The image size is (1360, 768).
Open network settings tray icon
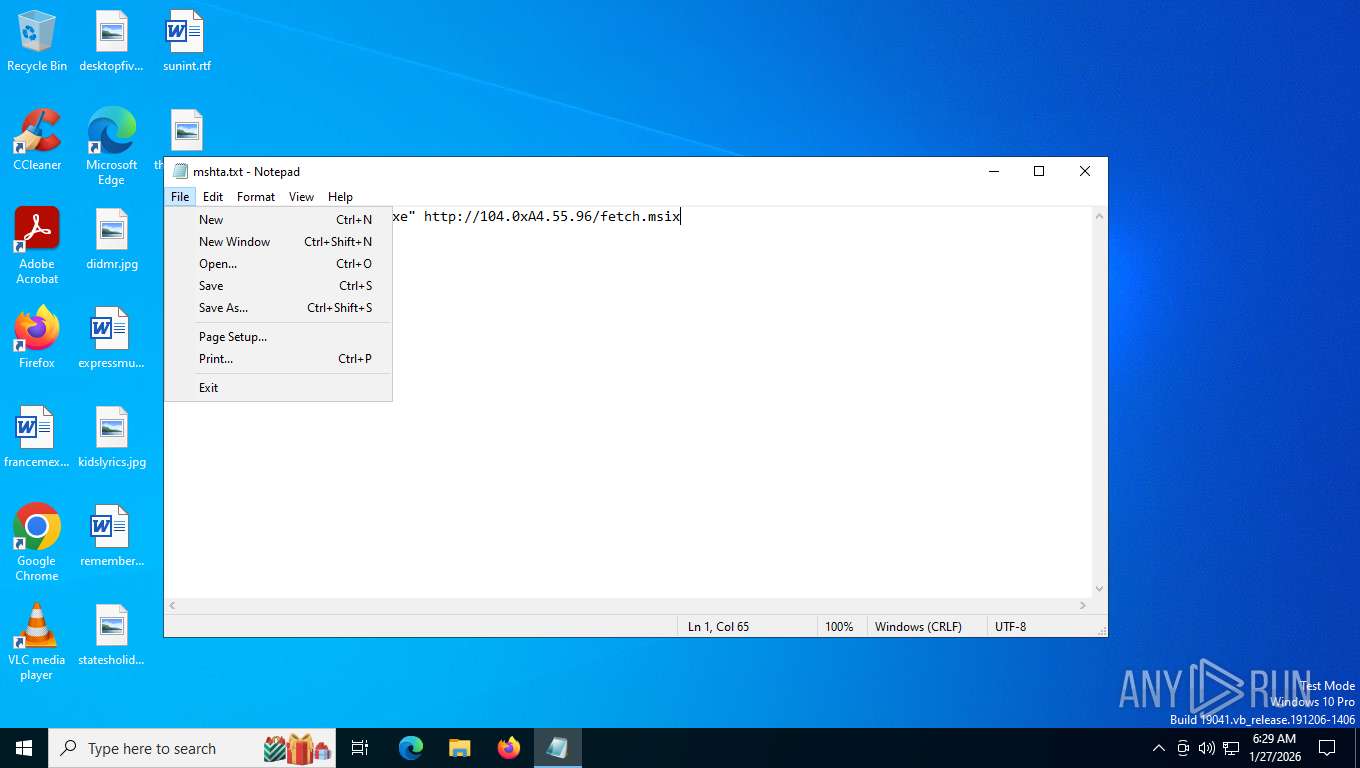pyautogui.click(x=1231, y=748)
